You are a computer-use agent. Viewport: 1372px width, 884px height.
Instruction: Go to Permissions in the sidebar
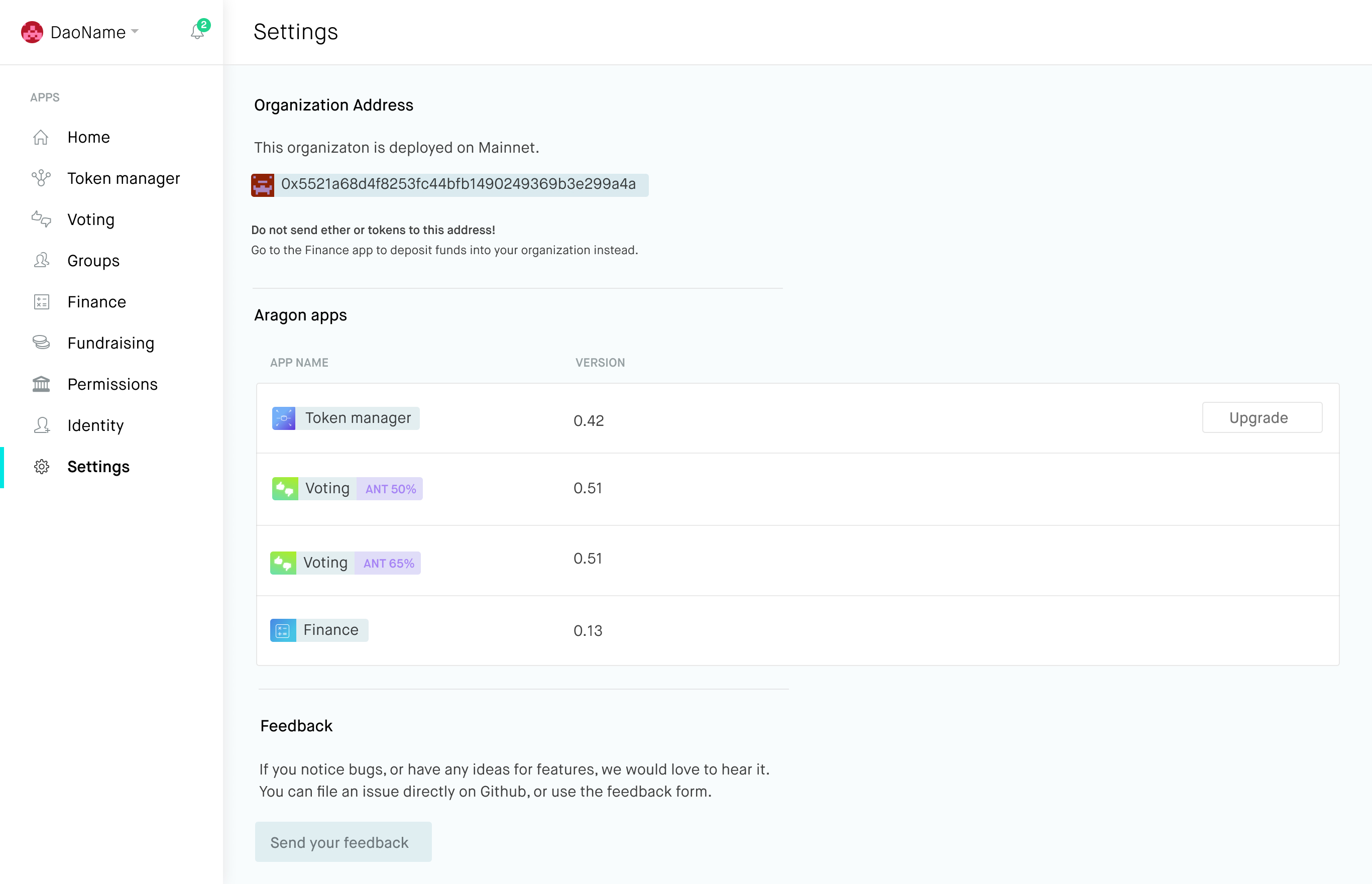click(x=112, y=384)
